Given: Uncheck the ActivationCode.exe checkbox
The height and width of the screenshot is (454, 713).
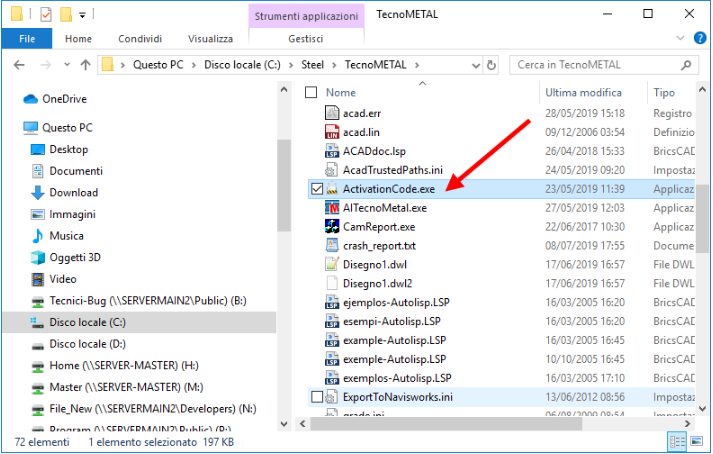Looking at the screenshot, I should tap(317, 189).
